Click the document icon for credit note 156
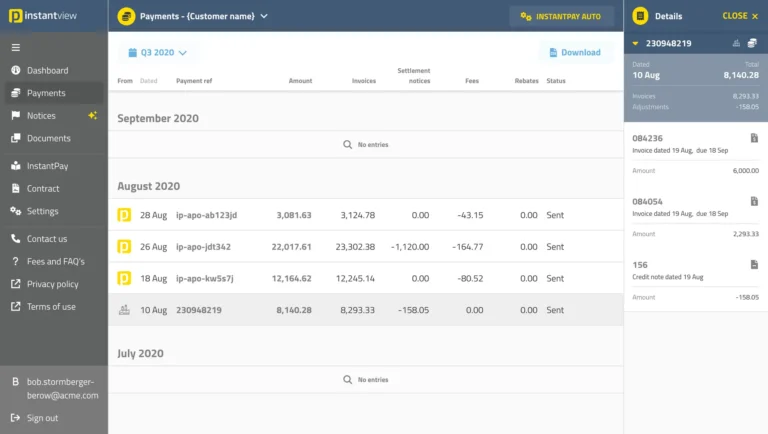The width and height of the screenshot is (768, 434). point(754,265)
